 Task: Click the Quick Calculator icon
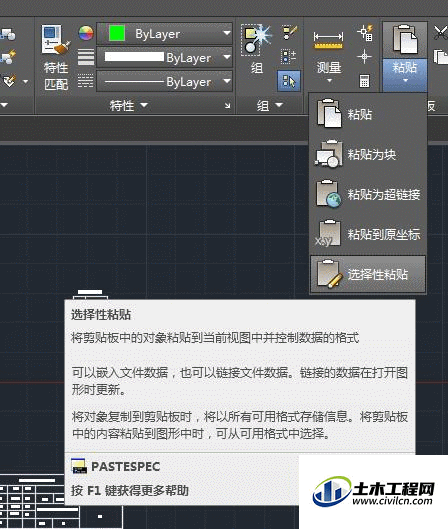click(364, 81)
